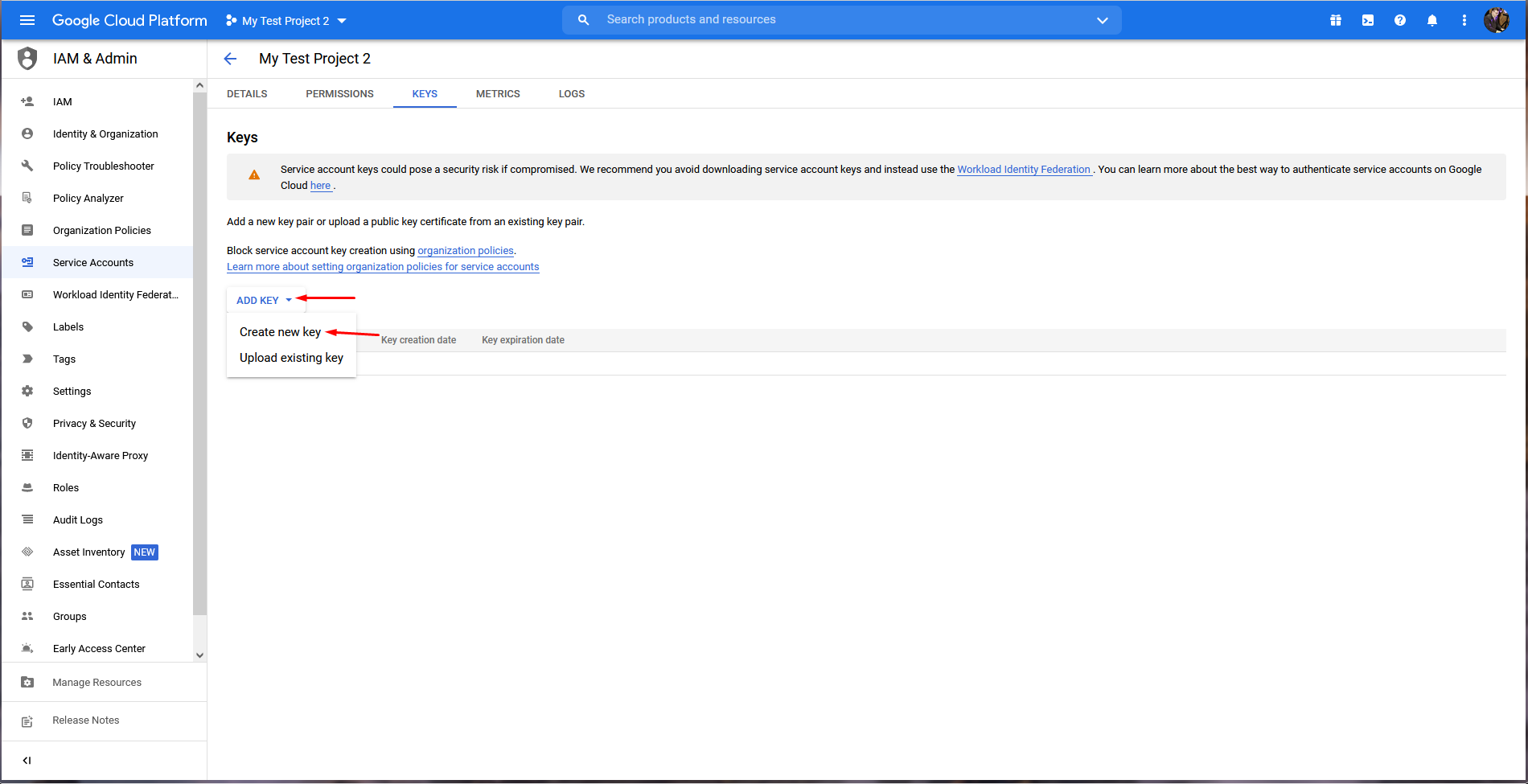Viewport: 1528px width, 784px height.
Task: Switch to the Permissions tab
Action: point(339,94)
